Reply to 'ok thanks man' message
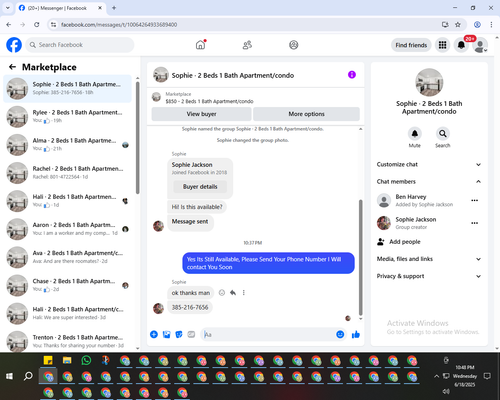The height and width of the screenshot is (400, 500). coord(233,293)
